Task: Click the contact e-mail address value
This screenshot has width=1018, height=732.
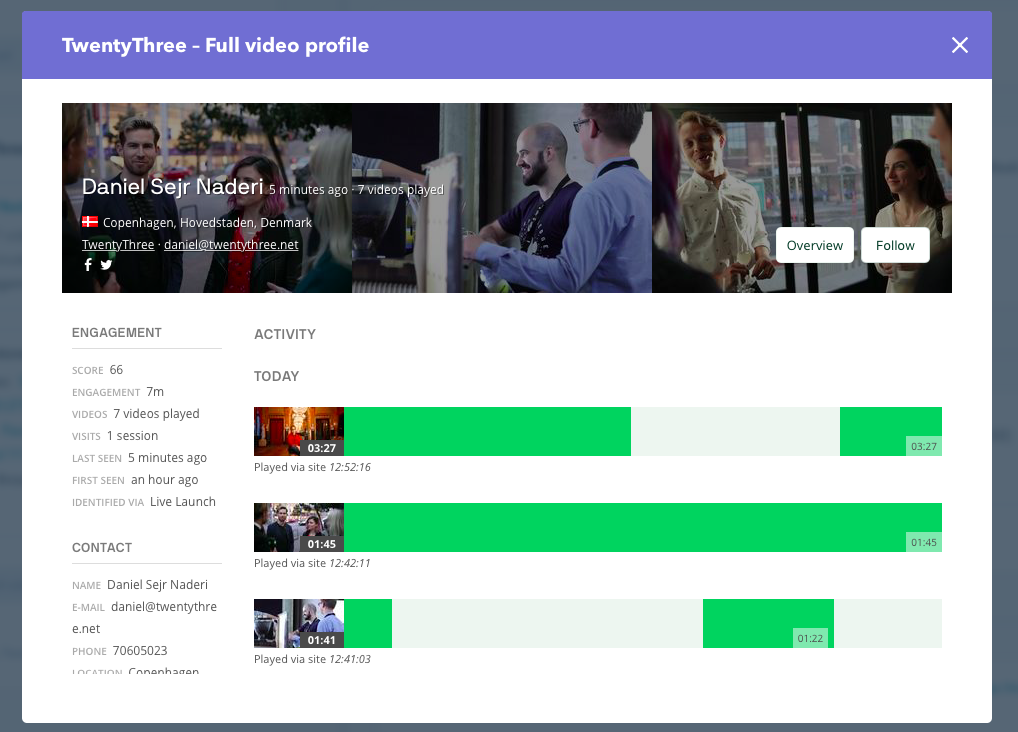Action: pos(144,618)
